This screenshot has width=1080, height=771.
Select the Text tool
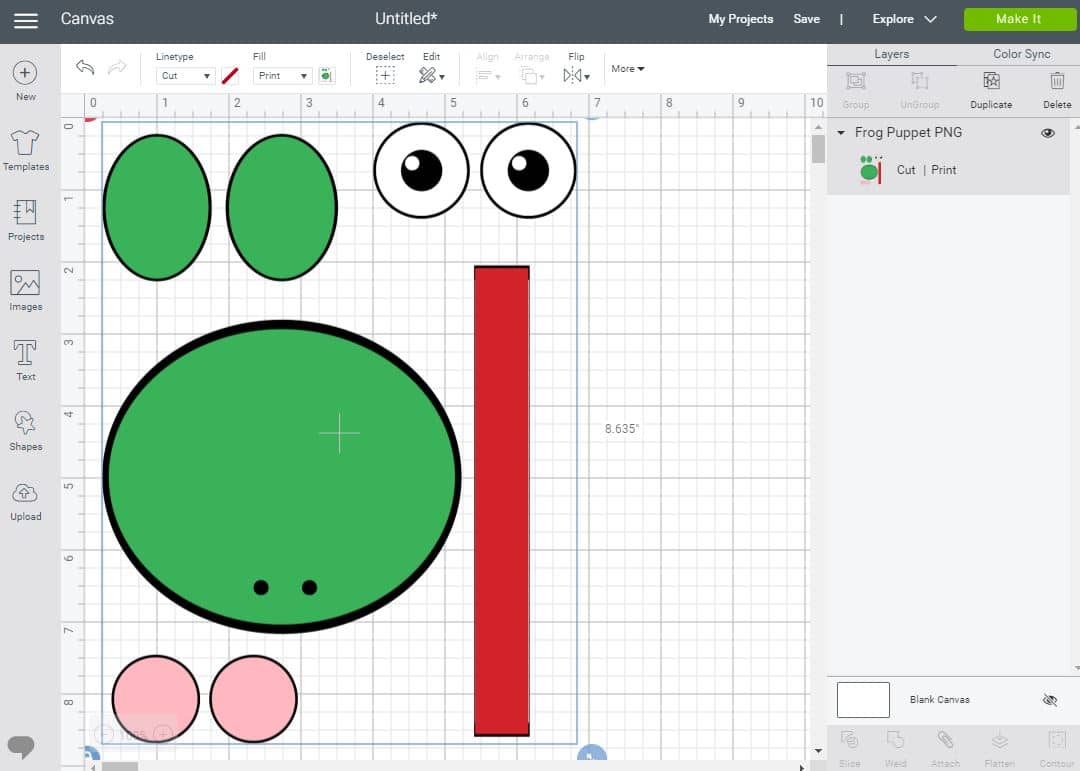click(x=25, y=360)
